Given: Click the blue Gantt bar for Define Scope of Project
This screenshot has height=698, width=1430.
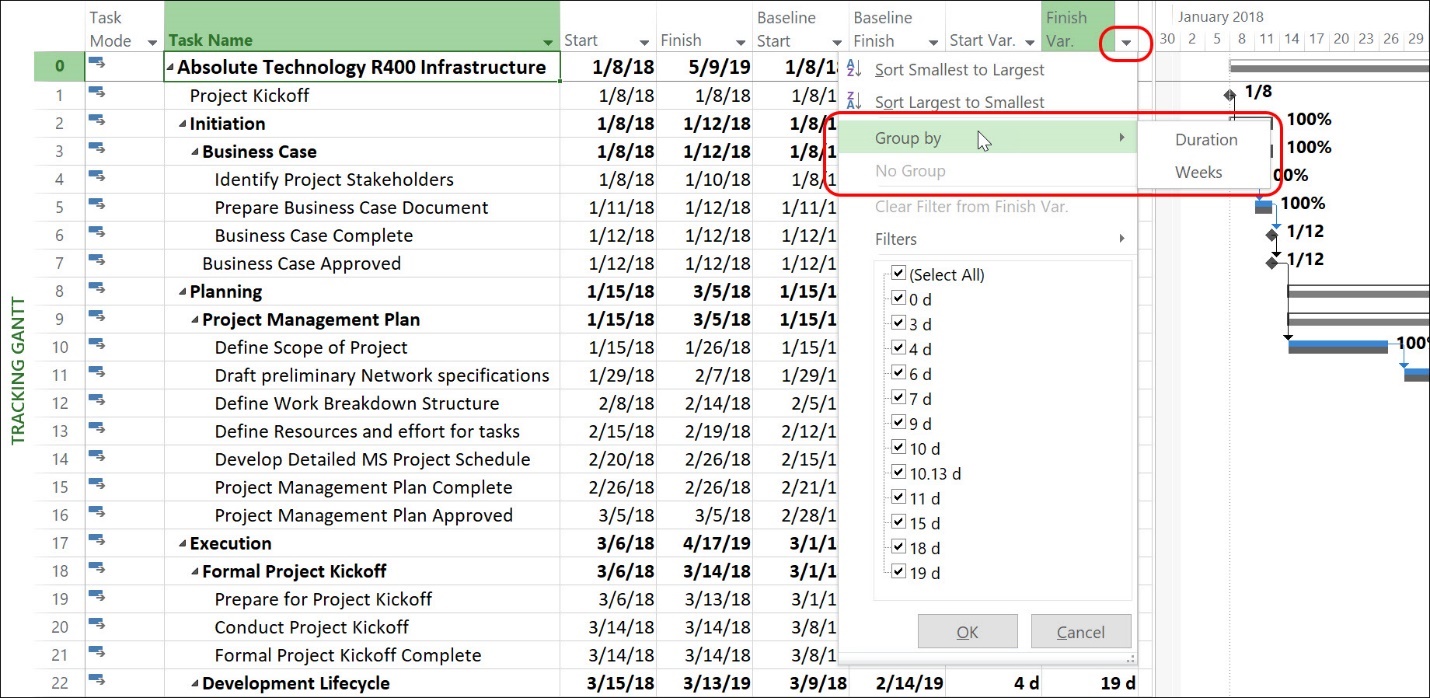Looking at the screenshot, I should point(1338,346).
